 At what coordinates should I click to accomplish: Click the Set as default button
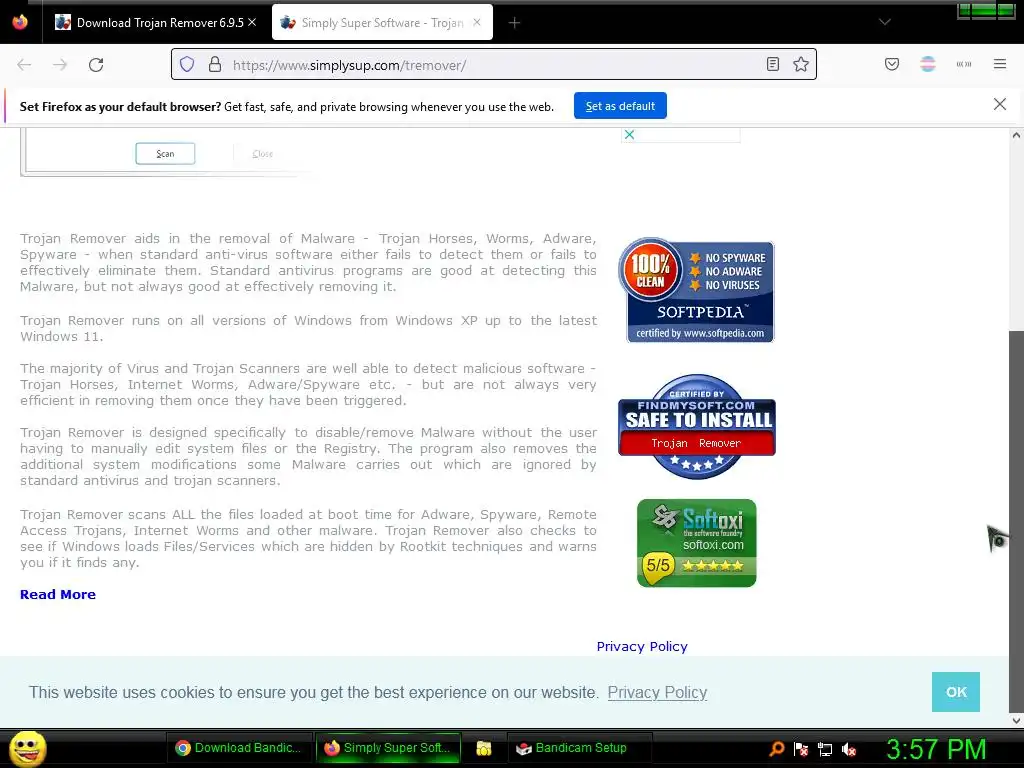[x=620, y=106]
